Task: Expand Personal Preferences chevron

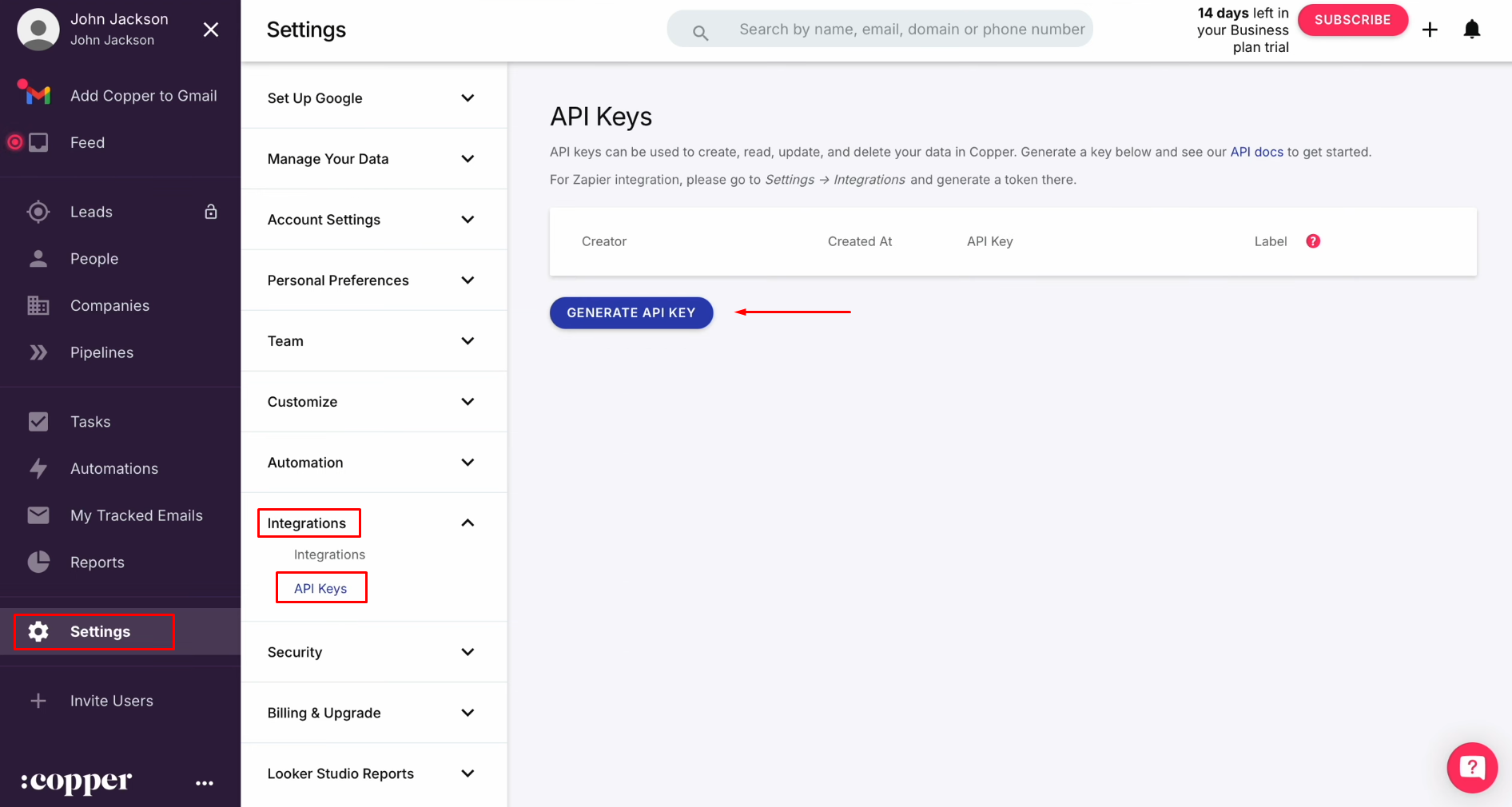Action: 468,280
